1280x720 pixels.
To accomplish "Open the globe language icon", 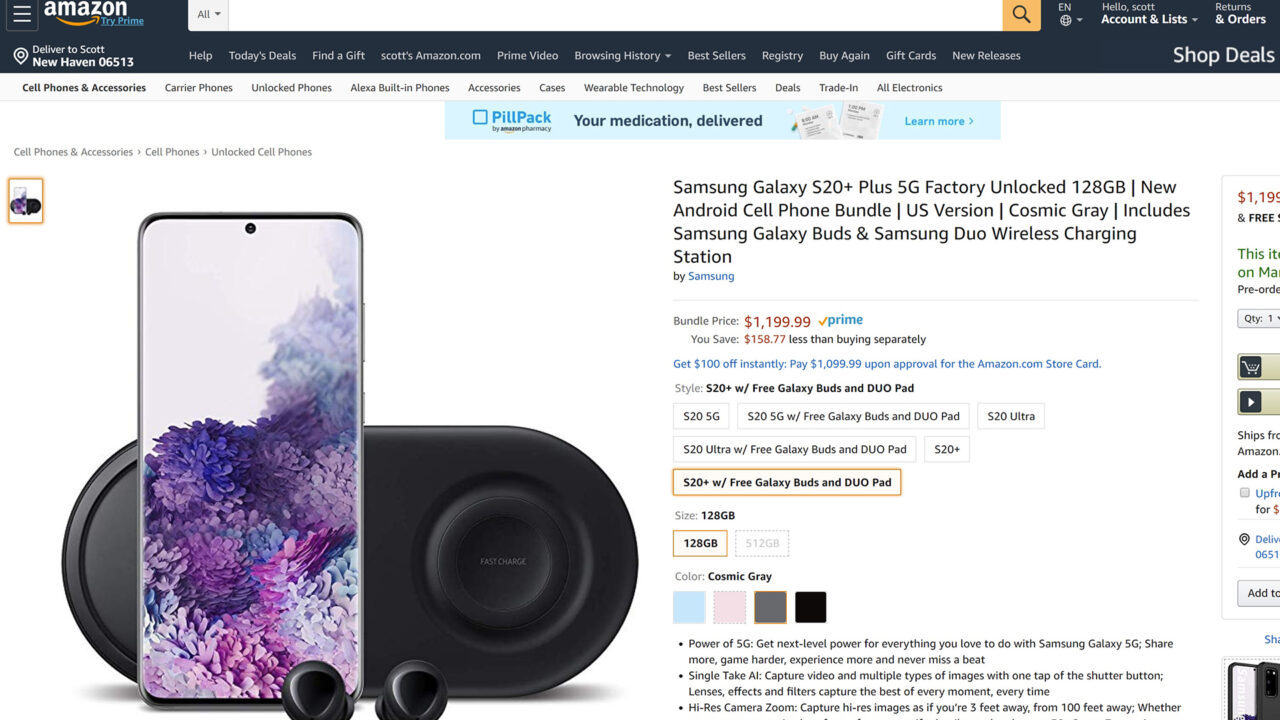I will point(1066,19).
